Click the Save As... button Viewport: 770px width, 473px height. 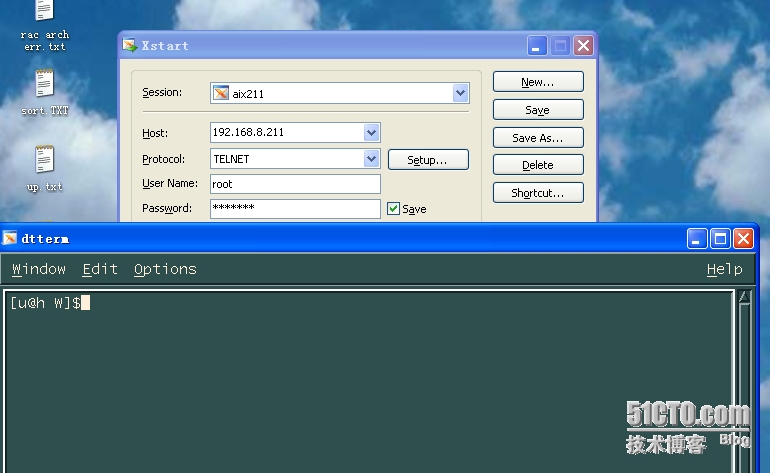tap(538, 138)
